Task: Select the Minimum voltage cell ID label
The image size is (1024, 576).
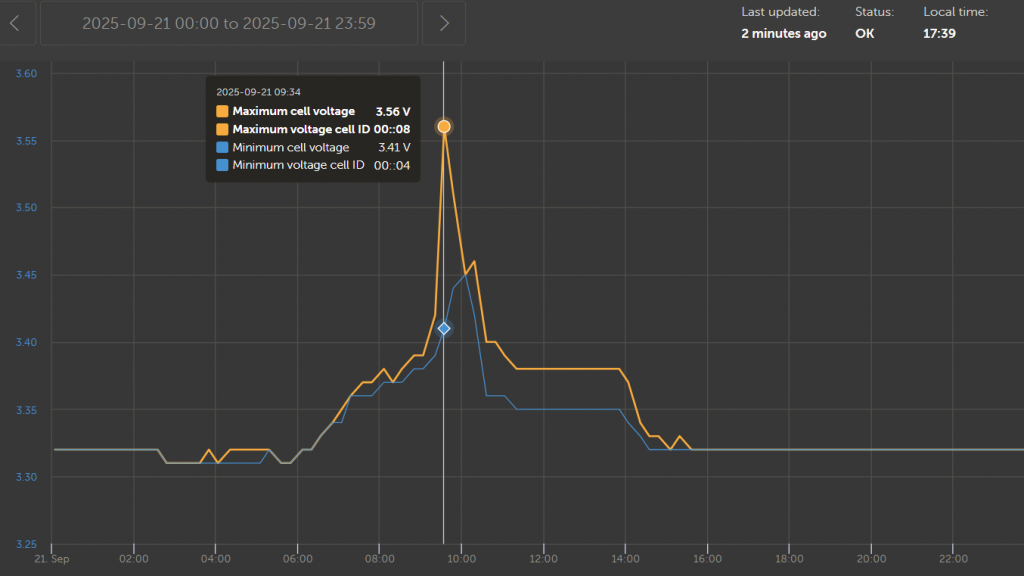Action: (298, 165)
